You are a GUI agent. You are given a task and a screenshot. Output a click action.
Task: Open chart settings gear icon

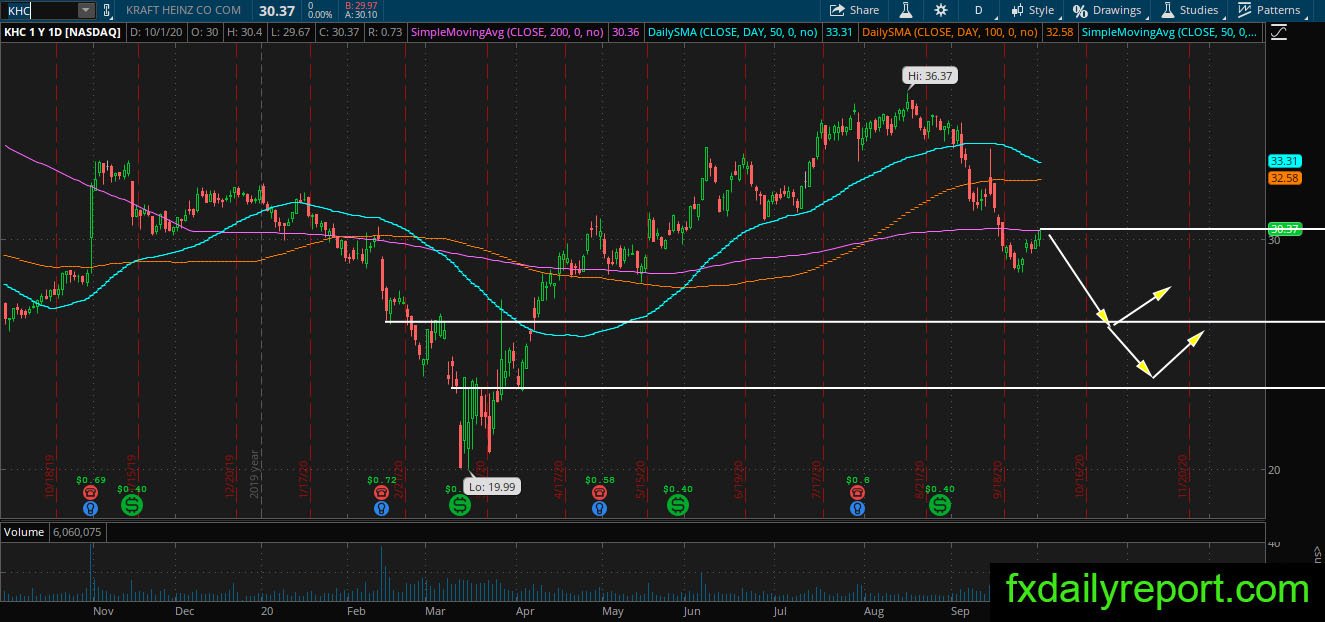click(x=941, y=10)
